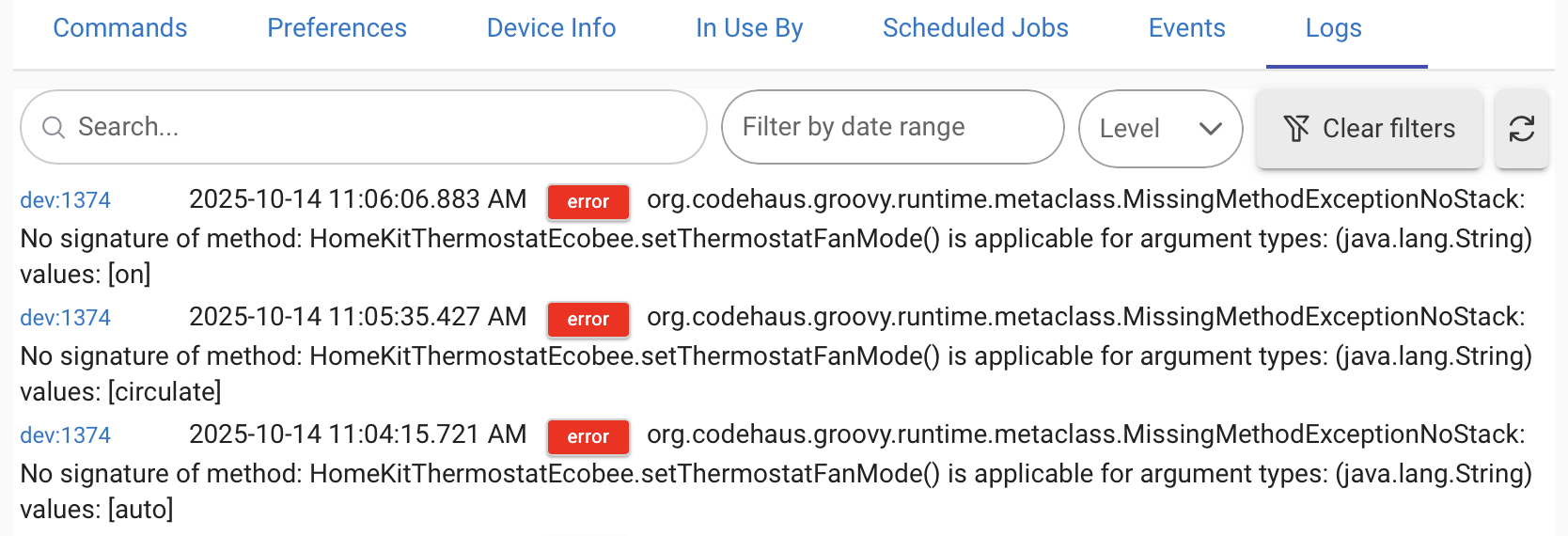Screen dimensions: 1568x536
Task: Open dev:1374 link on the 11:05:35 log
Action: tap(66, 318)
